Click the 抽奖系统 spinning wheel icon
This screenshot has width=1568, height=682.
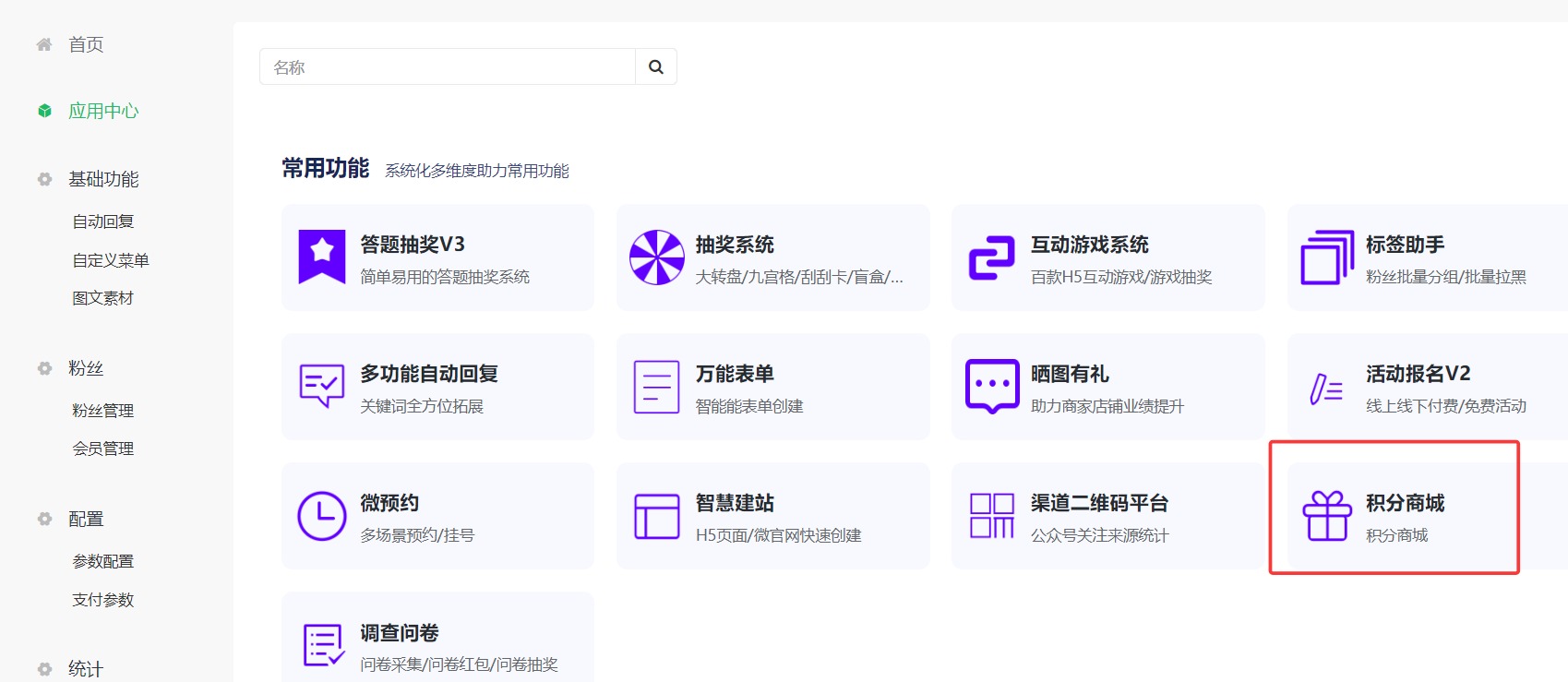(656, 257)
